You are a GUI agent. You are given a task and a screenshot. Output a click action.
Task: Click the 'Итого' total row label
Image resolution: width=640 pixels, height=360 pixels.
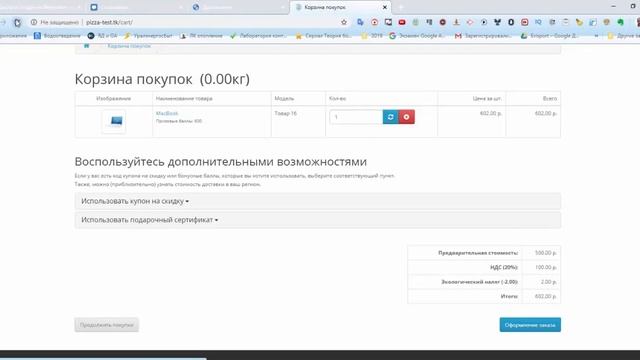pos(509,296)
